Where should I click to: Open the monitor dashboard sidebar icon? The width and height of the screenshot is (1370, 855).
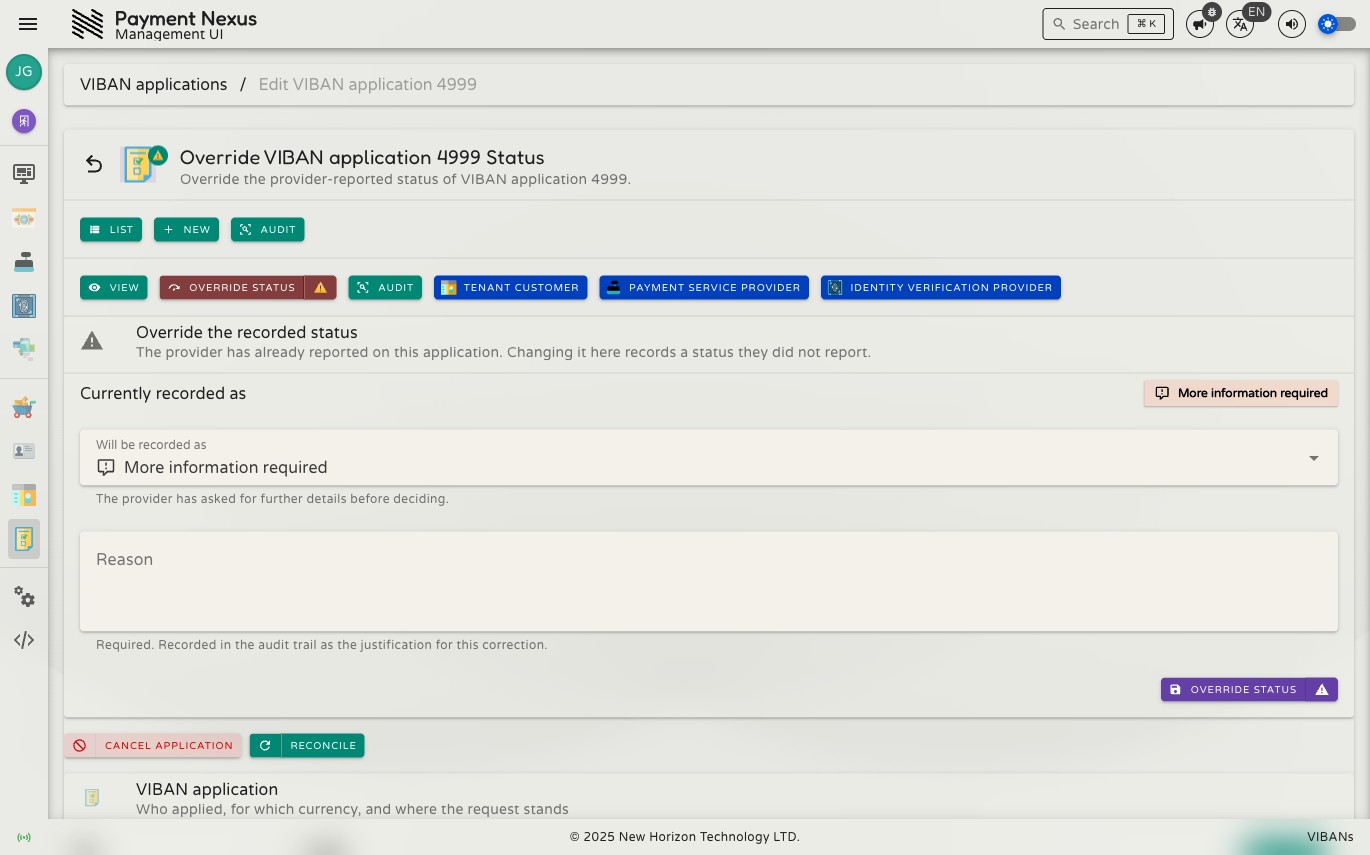[24, 174]
